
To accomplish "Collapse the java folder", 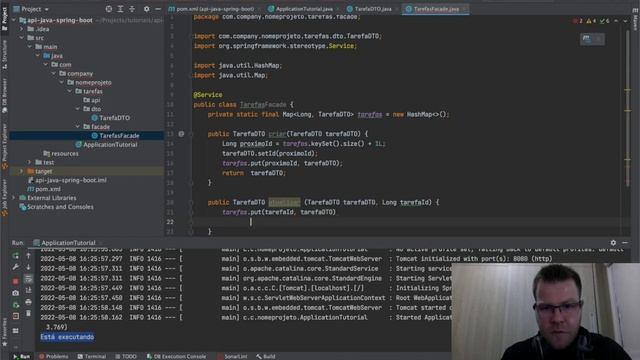I will click(38, 56).
